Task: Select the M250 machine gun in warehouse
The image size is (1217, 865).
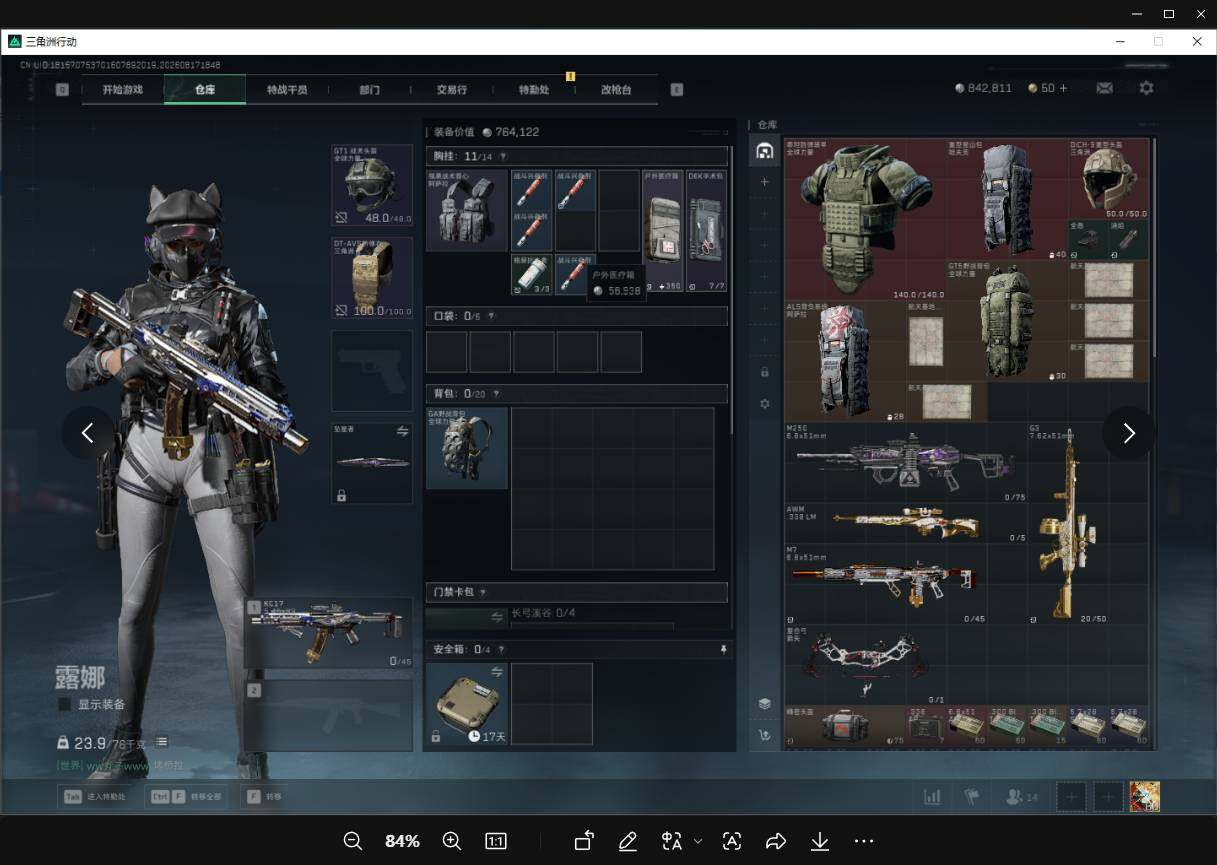Action: pyautogui.click(x=906, y=462)
